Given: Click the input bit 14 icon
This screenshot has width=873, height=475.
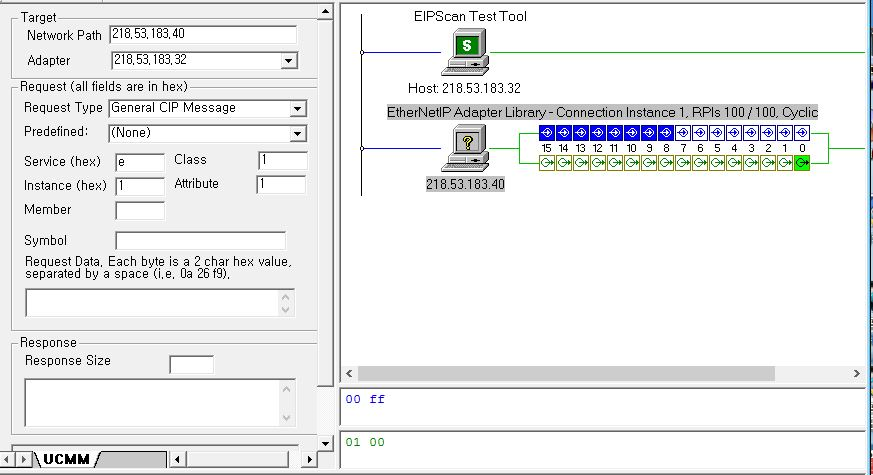Looking at the screenshot, I should pyautogui.click(x=564, y=133).
